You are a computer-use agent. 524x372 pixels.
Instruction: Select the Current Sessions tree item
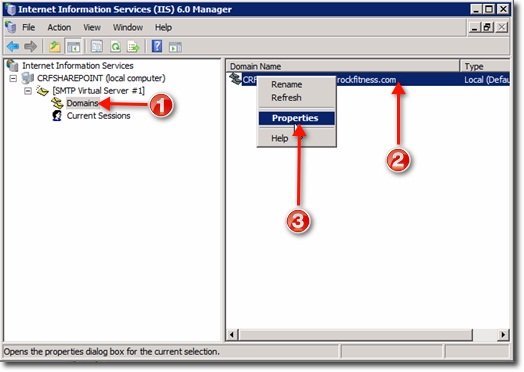98,116
